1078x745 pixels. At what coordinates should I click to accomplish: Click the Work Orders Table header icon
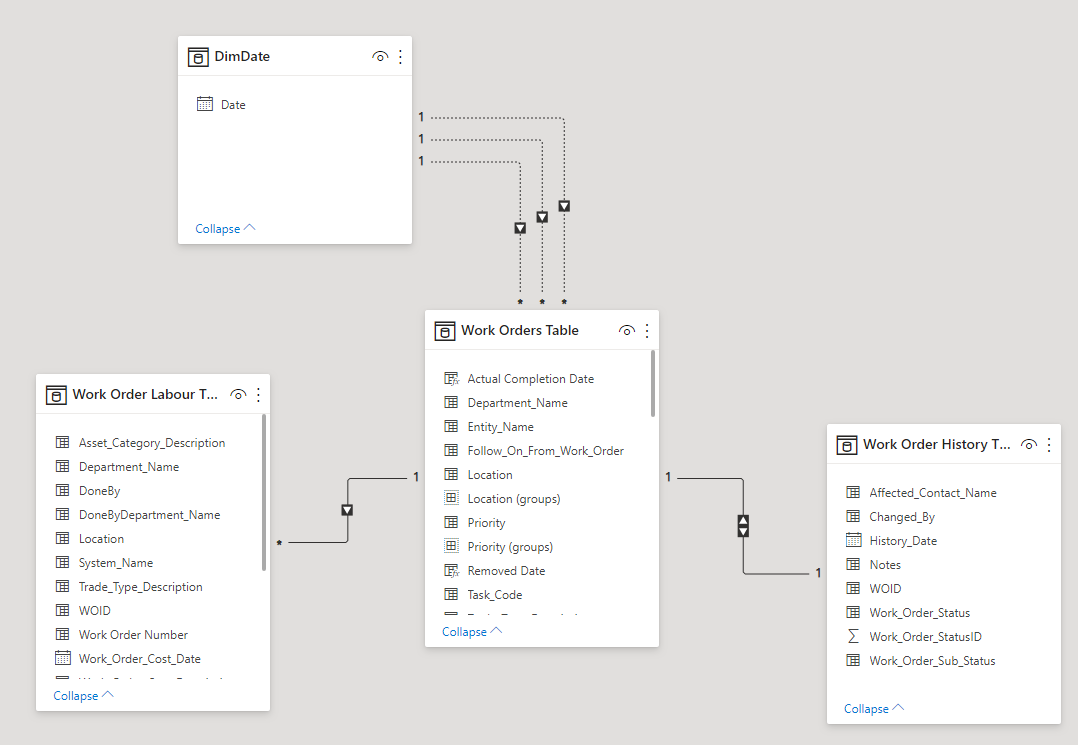(445, 331)
